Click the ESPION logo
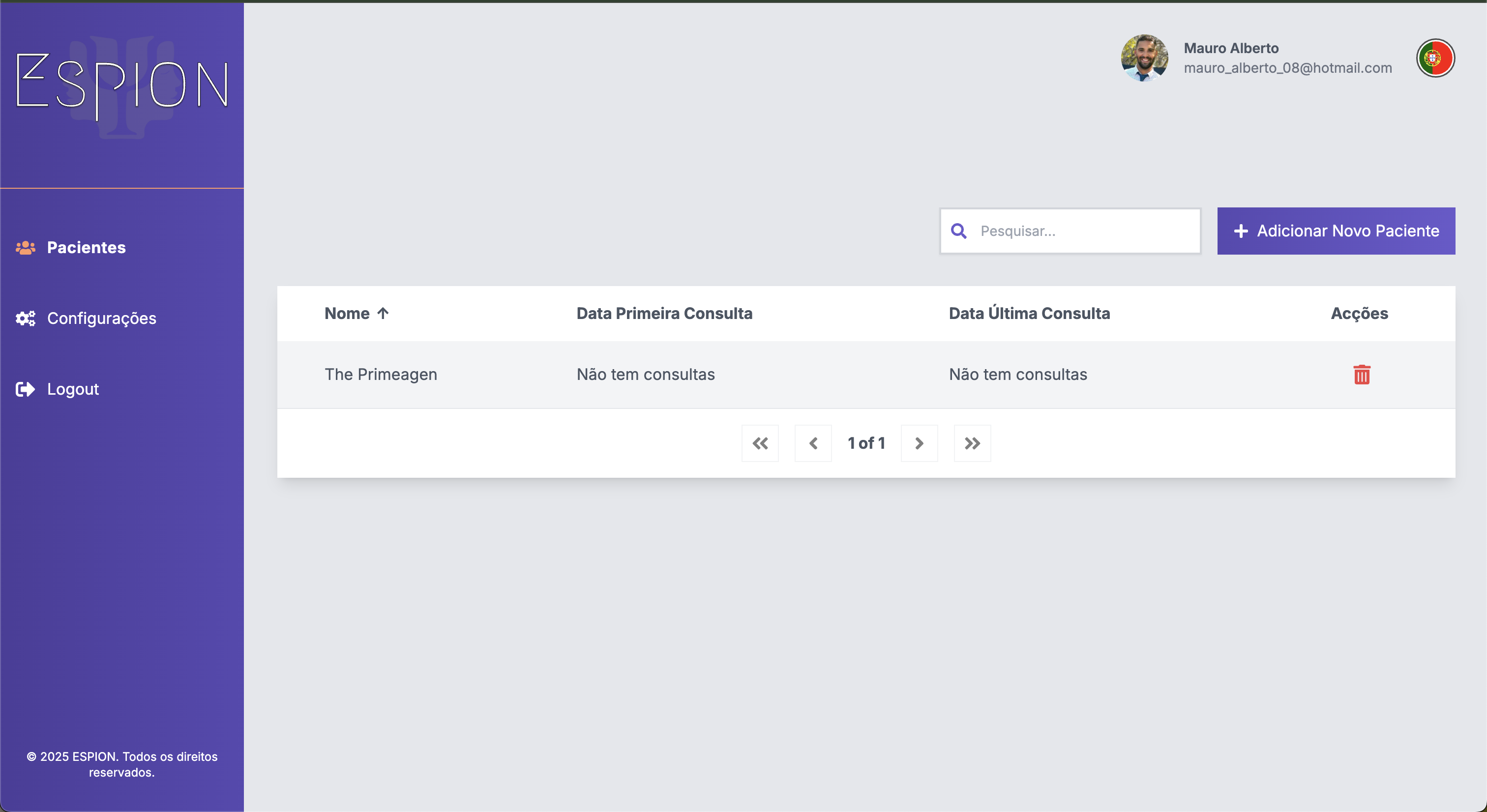 coord(122,86)
